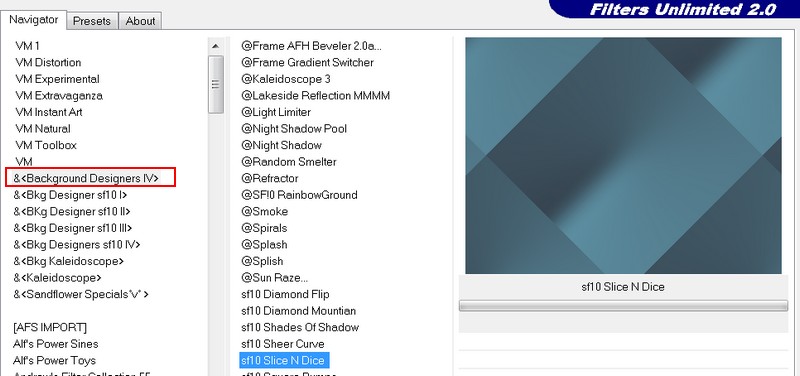Select [AFS IMPORT] category
Screen dimensions: 800x376
click(50, 327)
